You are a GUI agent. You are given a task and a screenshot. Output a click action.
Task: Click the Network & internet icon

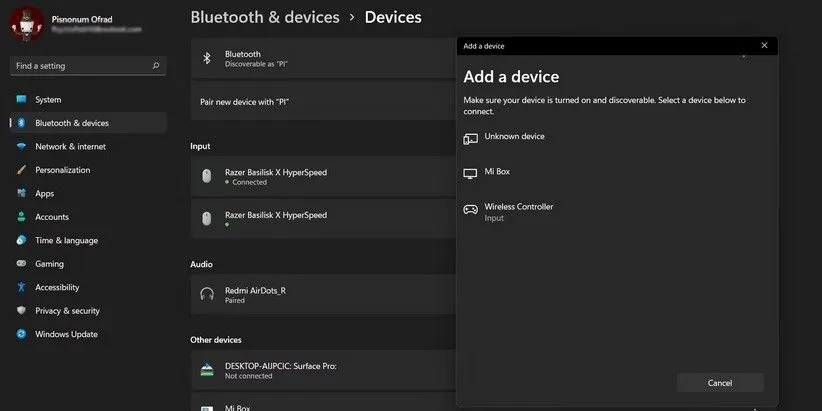(x=21, y=147)
